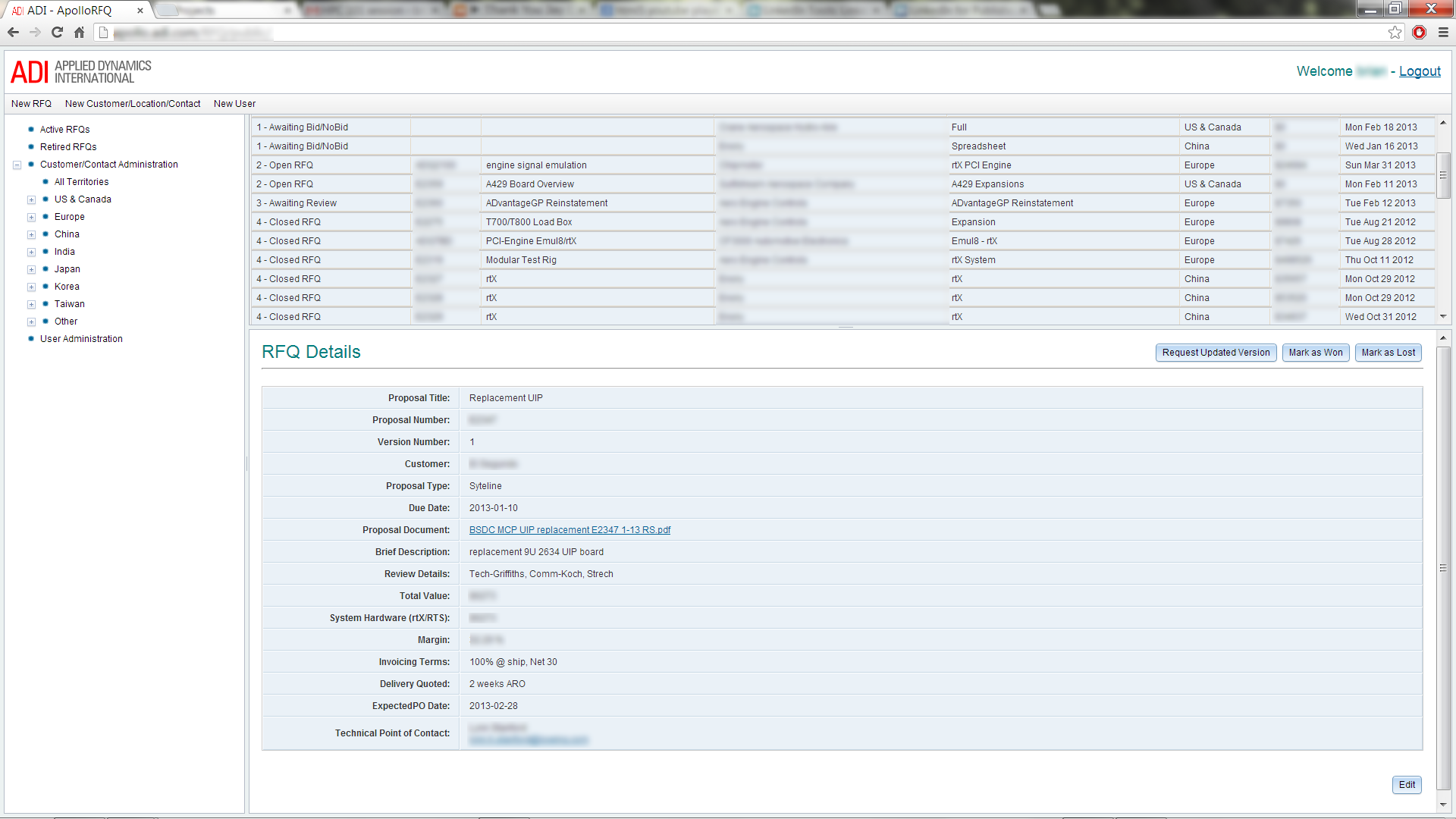Screen dimensions: 1456x819
Task: Open New User menu item
Action: pos(234,104)
